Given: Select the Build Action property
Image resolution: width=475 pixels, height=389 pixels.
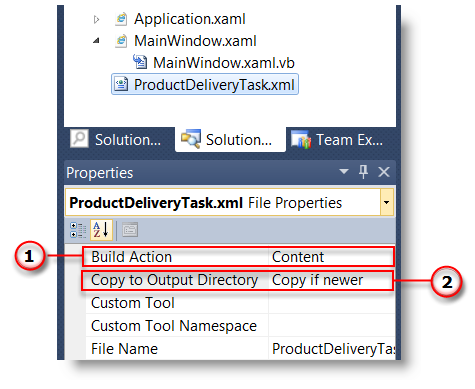Looking at the screenshot, I should (x=131, y=257).
